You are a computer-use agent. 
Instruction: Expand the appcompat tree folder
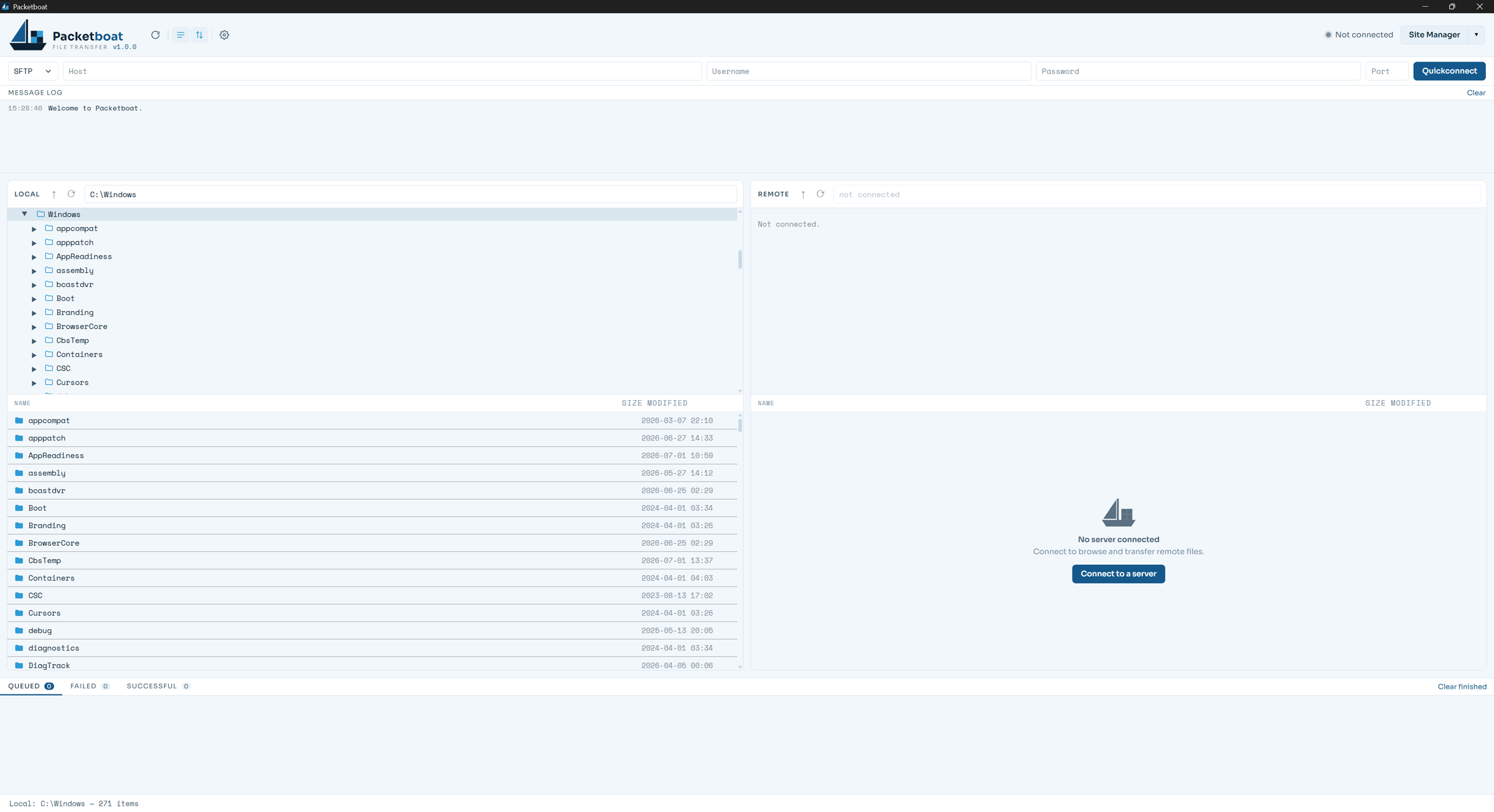point(34,229)
